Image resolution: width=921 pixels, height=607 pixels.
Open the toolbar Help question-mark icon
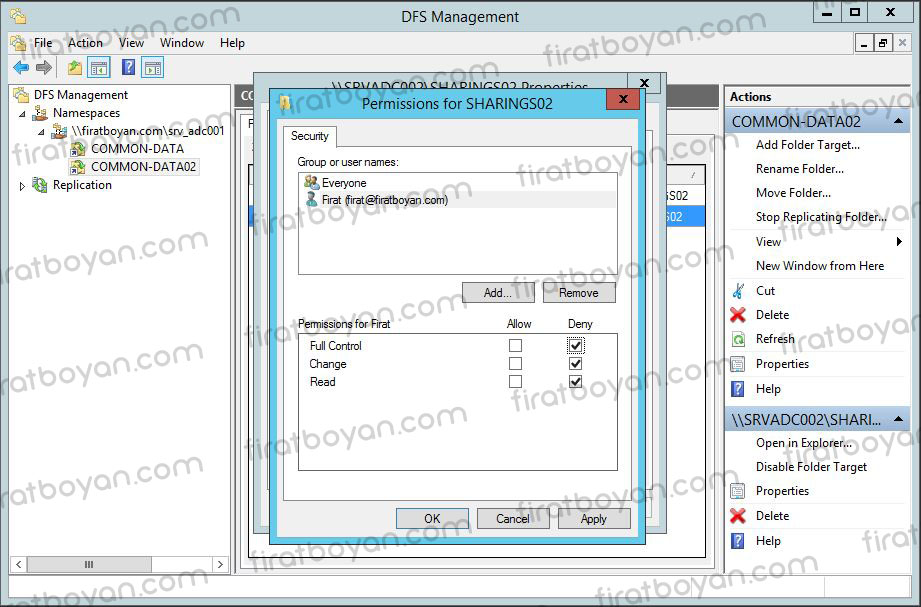tap(128, 68)
